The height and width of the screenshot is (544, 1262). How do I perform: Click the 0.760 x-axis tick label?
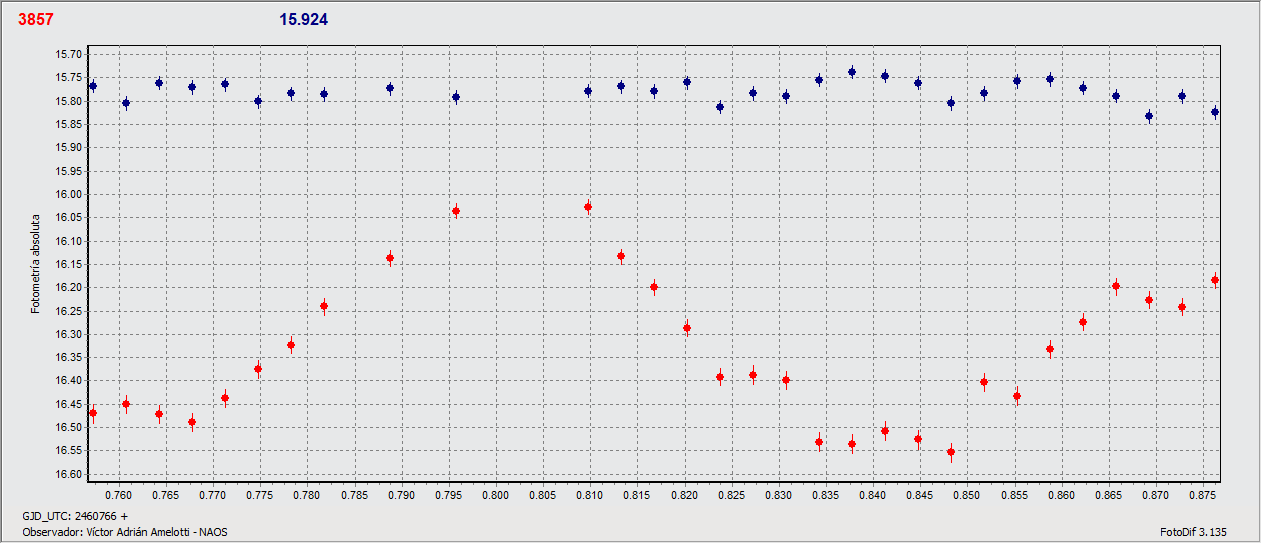[119, 495]
